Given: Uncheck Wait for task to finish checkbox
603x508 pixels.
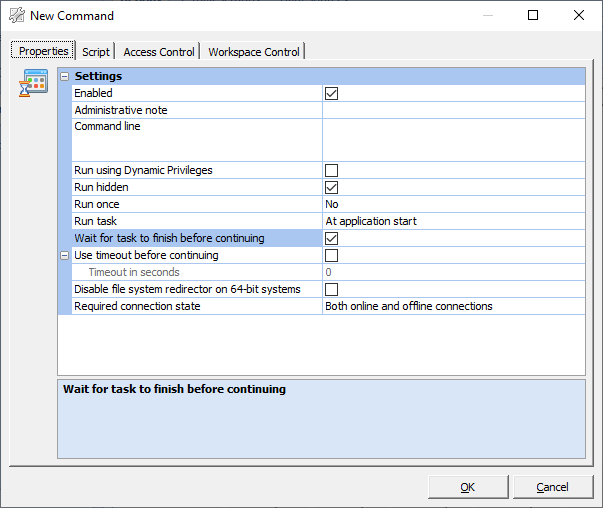Looking at the screenshot, I should tap(331, 238).
